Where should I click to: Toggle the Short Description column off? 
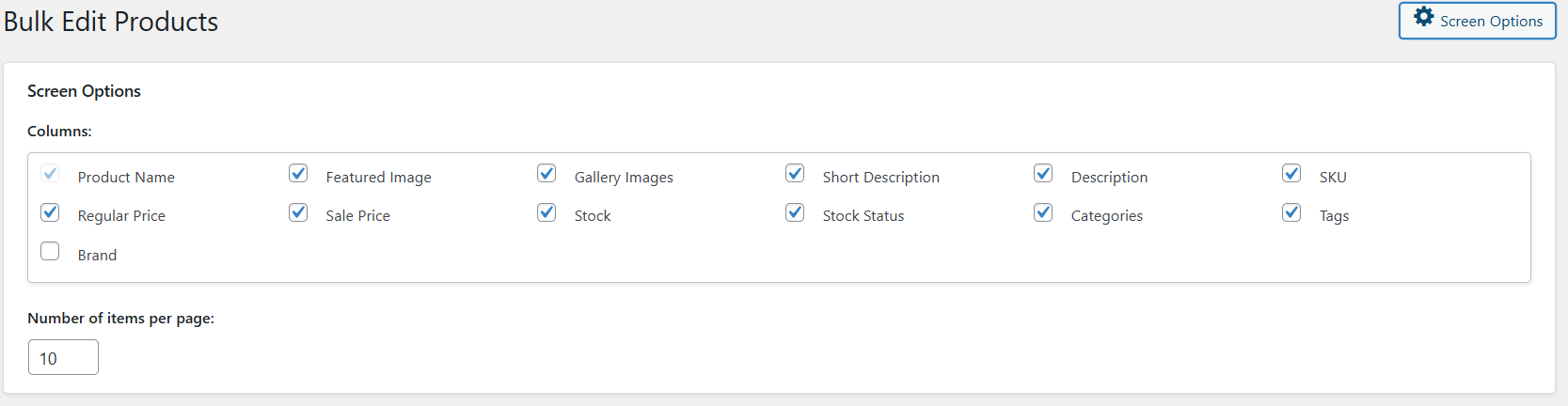point(795,174)
